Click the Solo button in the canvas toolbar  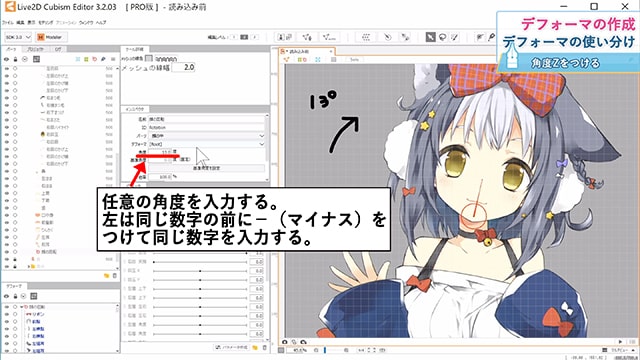[354, 60]
